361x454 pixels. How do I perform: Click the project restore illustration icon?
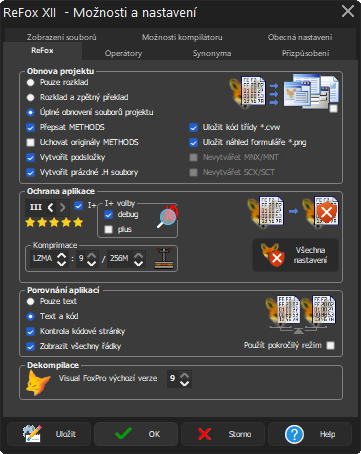pyautogui.click(x=284, y=92)
